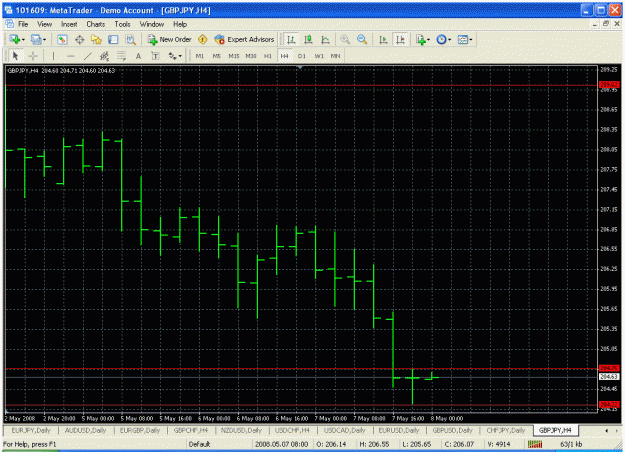Image resolution: width=625 pixels, height=452 pixels.
Task: Expand the Arrows objects dropdown
Action: (175, 56)
